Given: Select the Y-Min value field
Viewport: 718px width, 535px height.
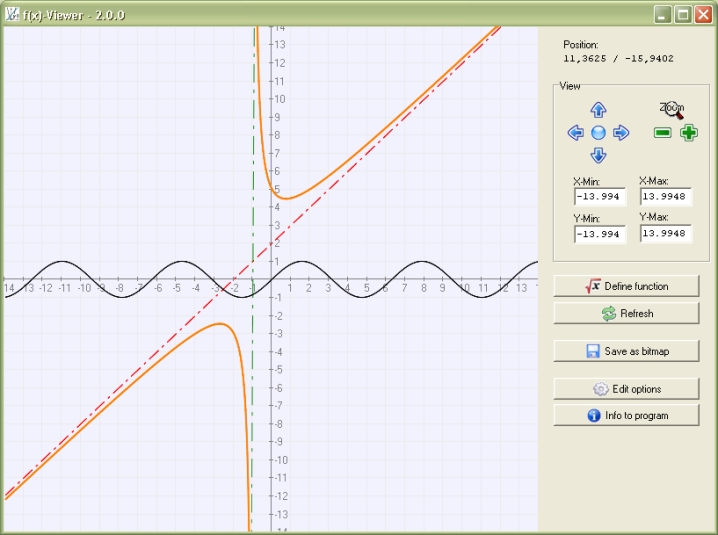Looking at the screenshot, I should point(600,234).
